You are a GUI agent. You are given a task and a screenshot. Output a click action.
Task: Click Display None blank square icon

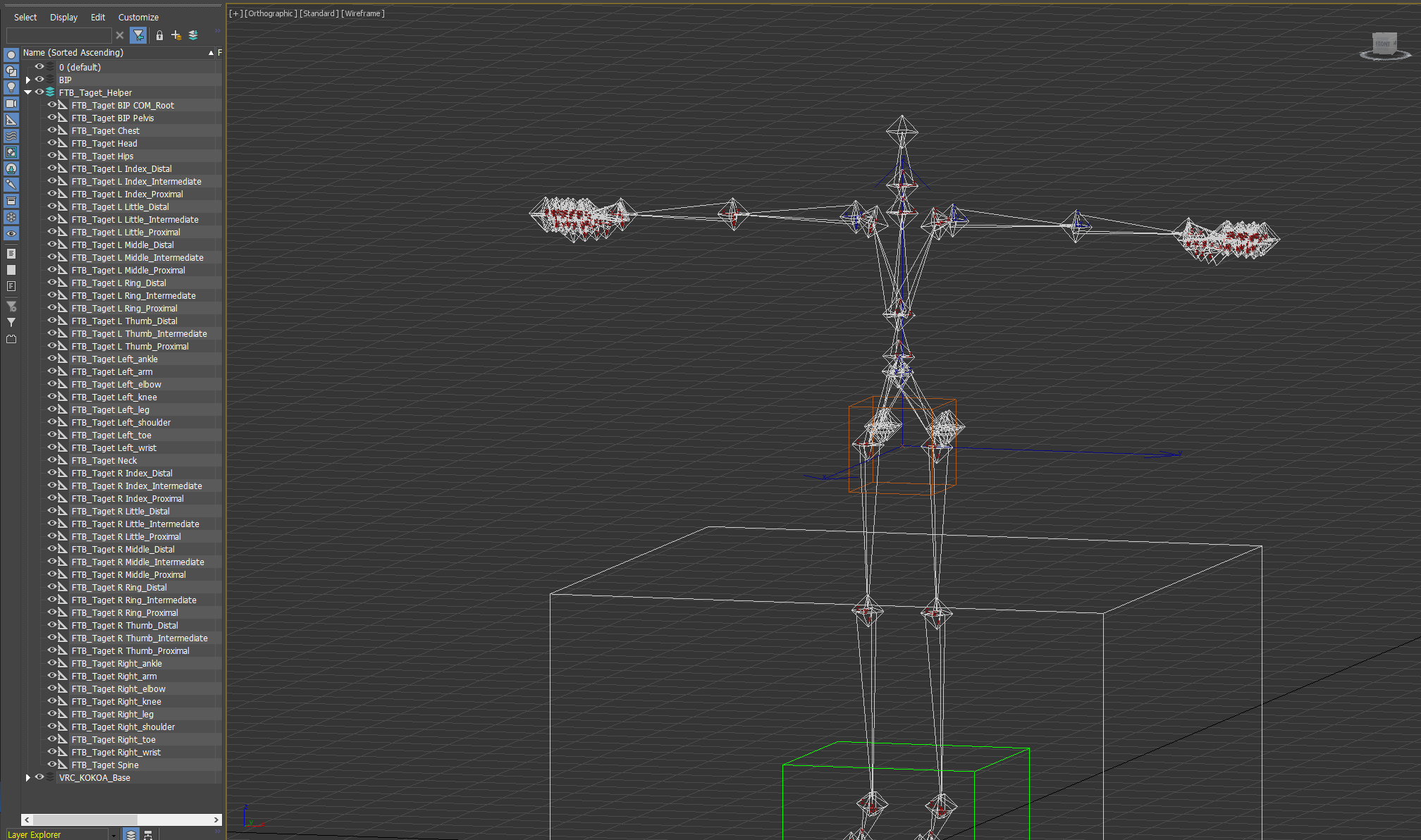click(11, 270)
